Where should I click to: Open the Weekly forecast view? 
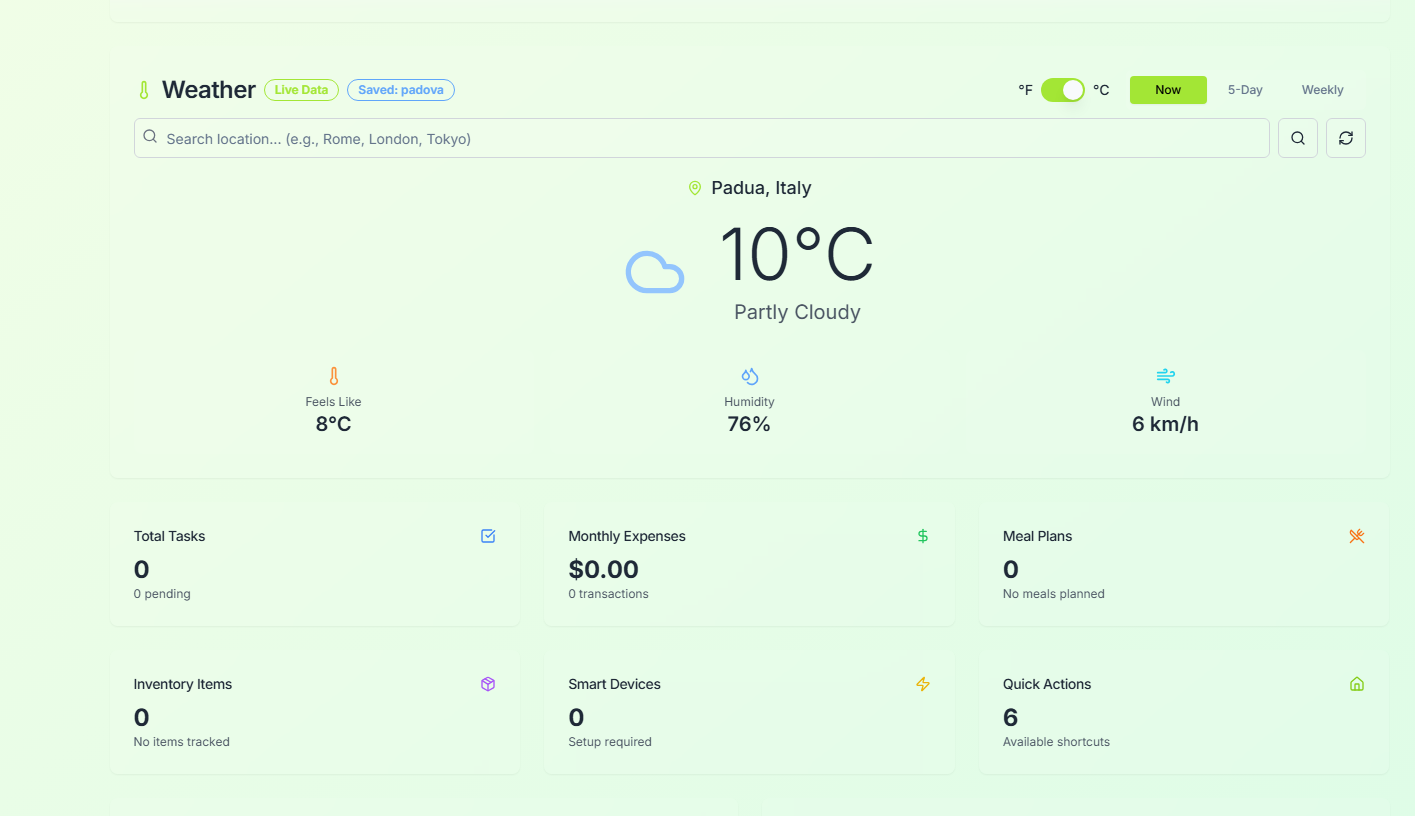point(1322,89)
